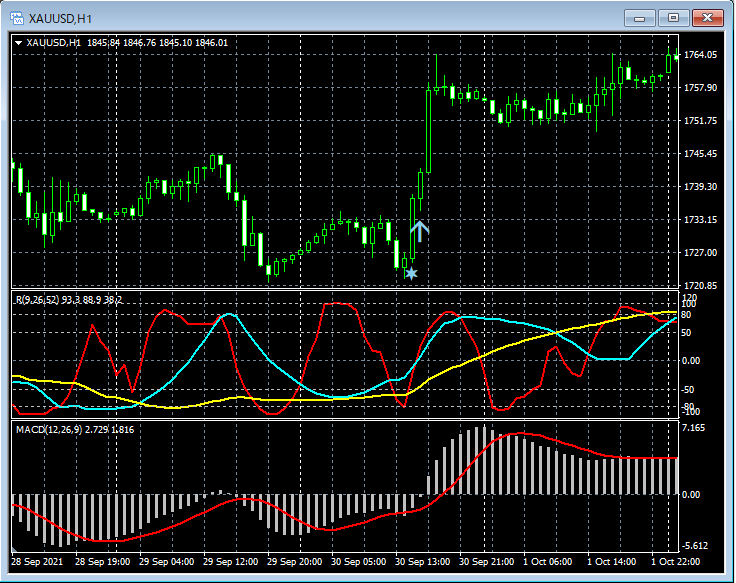Minimize the XAUUSD,H1 chart window
Screen dimensions: 736x583
coord(640,17)
